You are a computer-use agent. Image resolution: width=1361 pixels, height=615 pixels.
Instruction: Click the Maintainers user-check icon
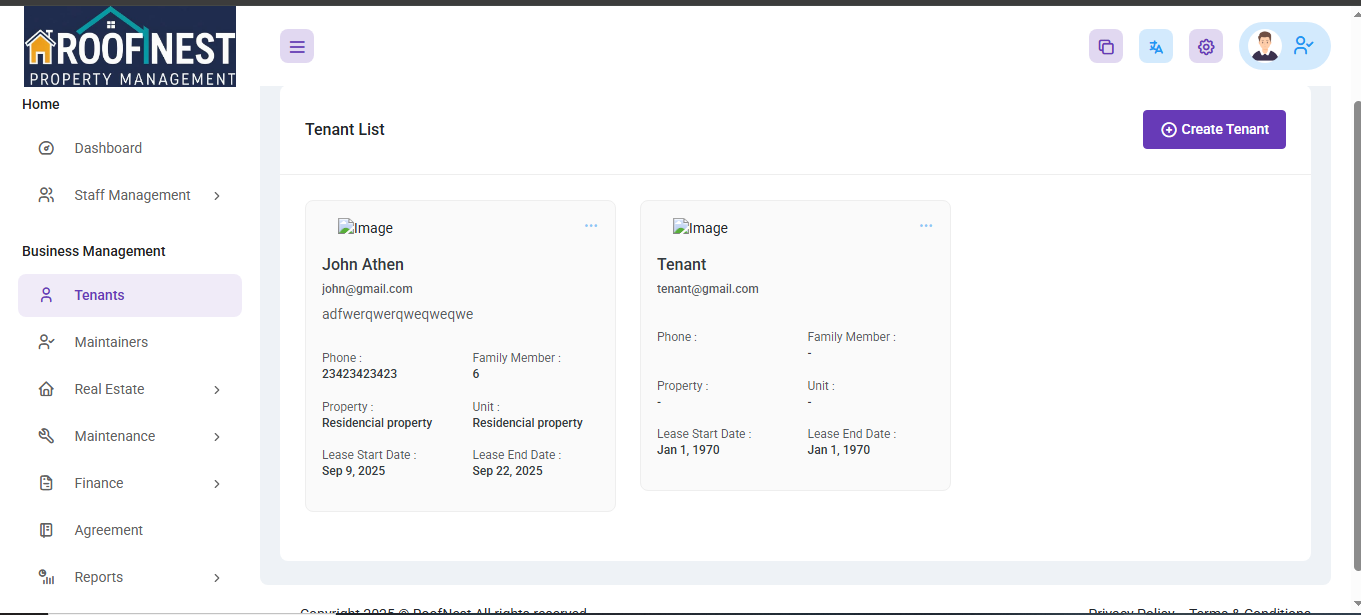46,342
